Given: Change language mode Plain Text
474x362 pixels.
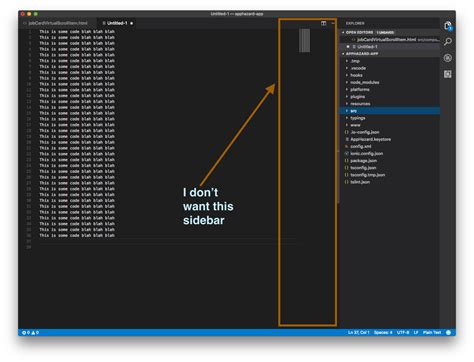Looking at the screenshot, I should pos(432,332).
